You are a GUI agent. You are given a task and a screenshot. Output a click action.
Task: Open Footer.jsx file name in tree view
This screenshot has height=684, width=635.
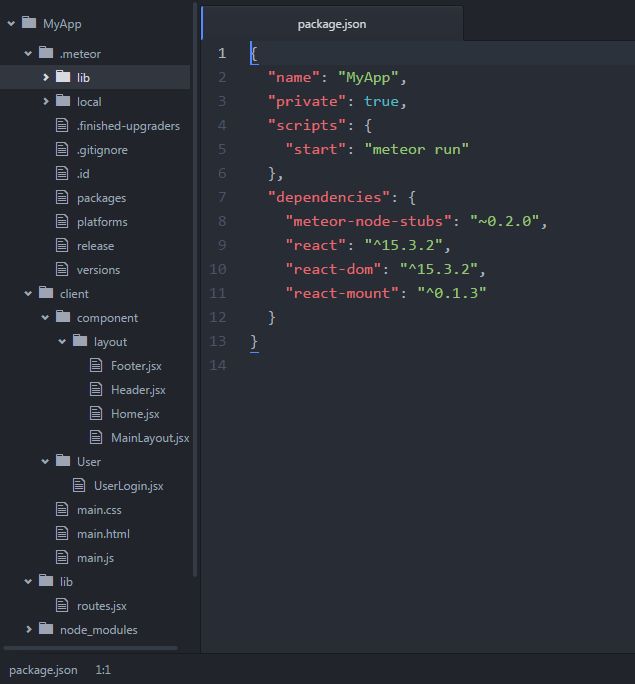click(x=137, y=366)
